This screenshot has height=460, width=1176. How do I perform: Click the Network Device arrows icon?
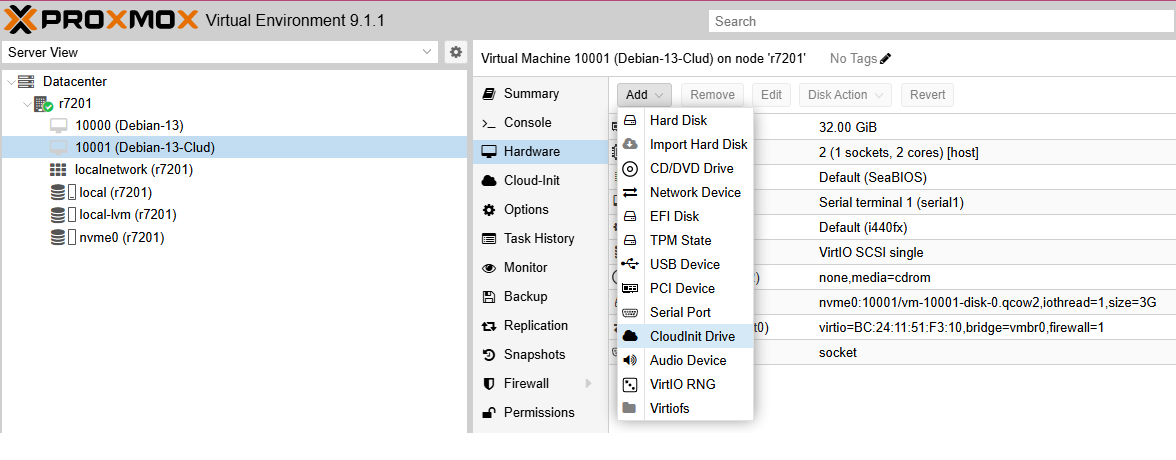click(630, 192)
